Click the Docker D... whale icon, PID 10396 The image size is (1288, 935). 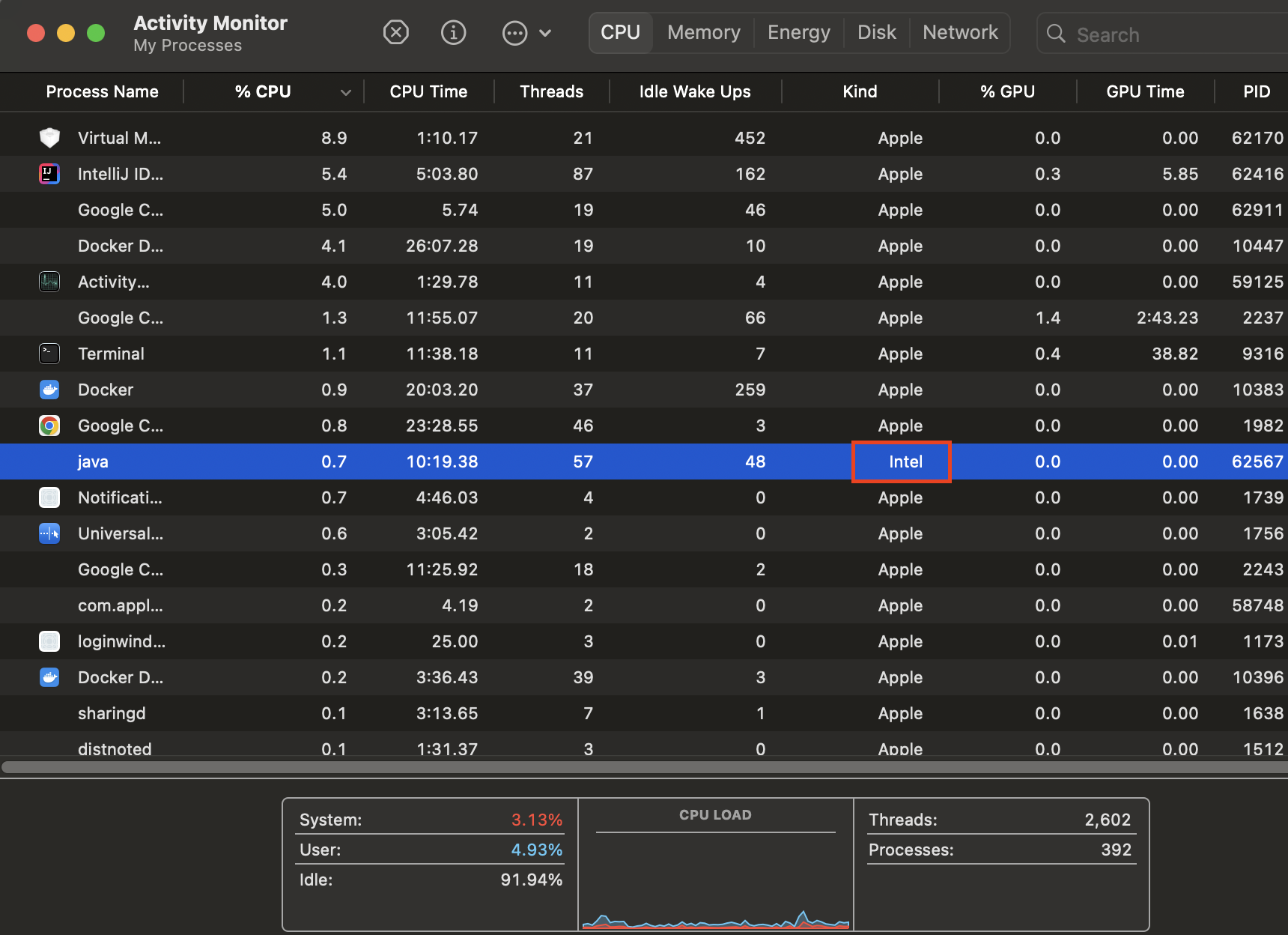pos(49,677)
